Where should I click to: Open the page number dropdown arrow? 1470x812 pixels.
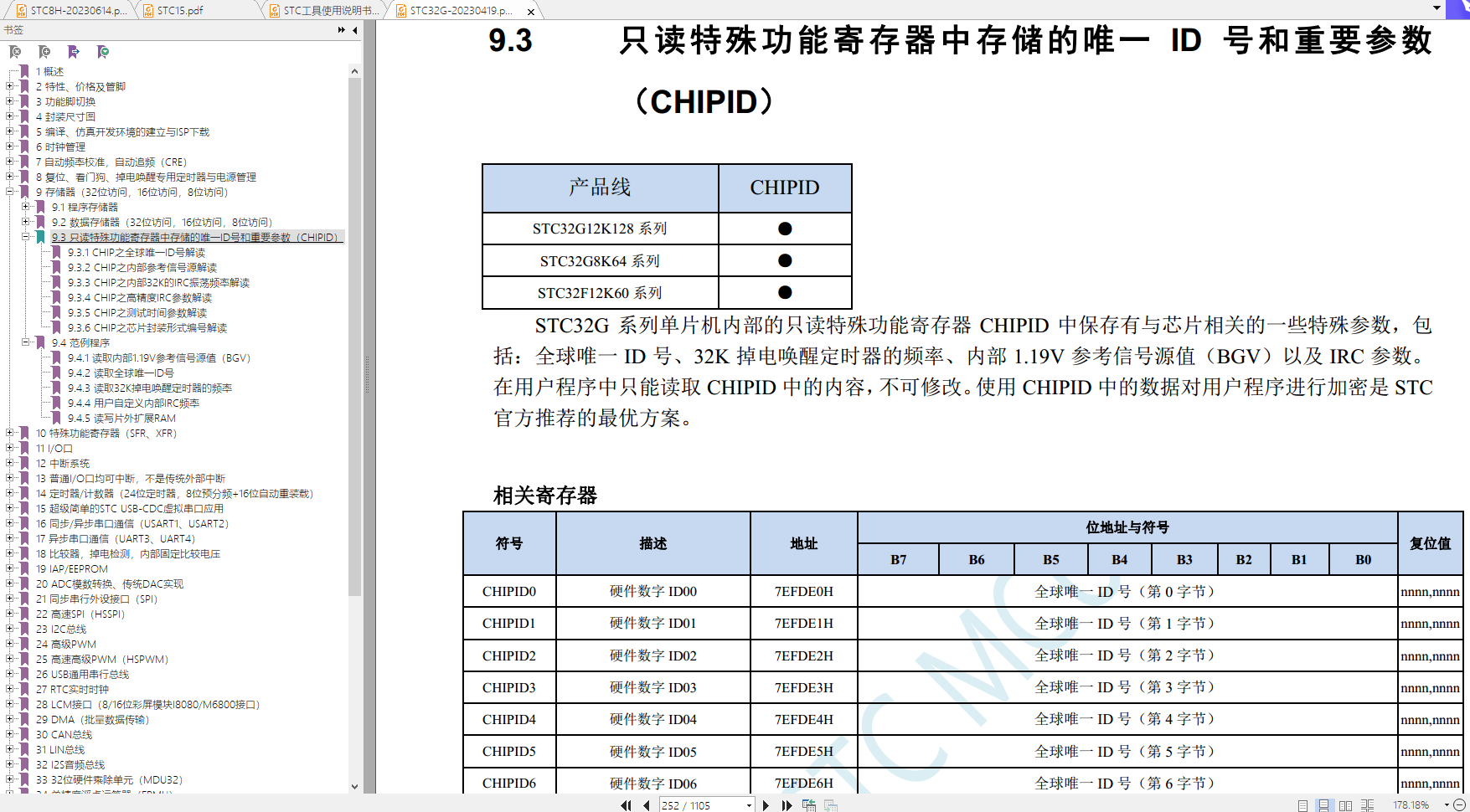[749, 805]
